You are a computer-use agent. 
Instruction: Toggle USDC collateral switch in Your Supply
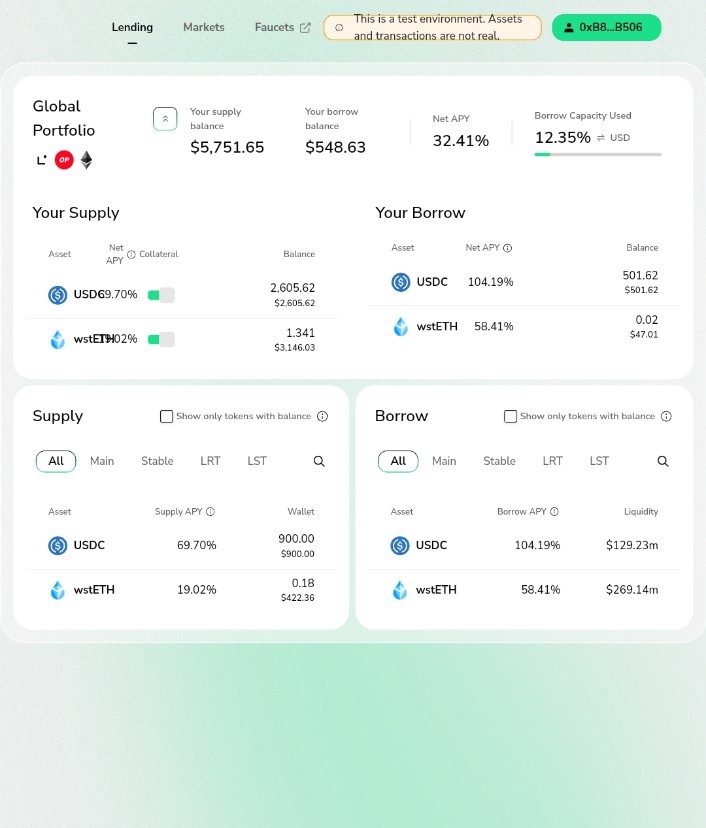pyautogui.click(x=161, y=295)
